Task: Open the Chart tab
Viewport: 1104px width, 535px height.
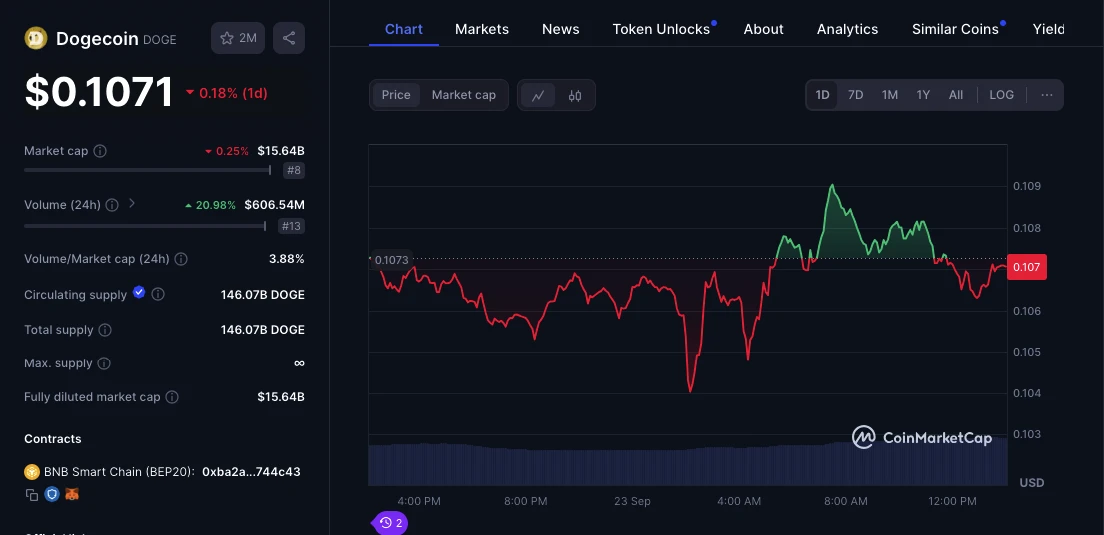Action: point(403,29)
